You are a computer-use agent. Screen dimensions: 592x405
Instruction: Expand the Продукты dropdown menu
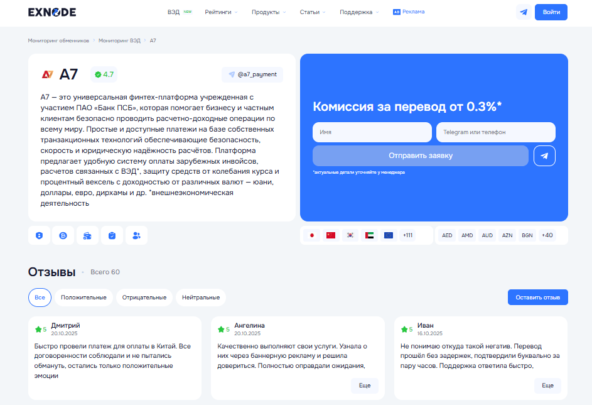click(268, 12)
